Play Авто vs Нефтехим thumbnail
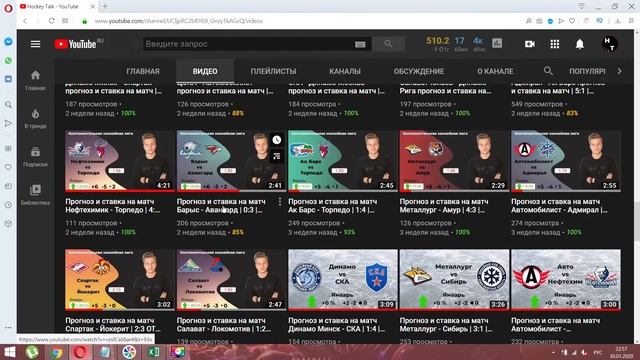This screenshot has width=640, height=360. 566,280
